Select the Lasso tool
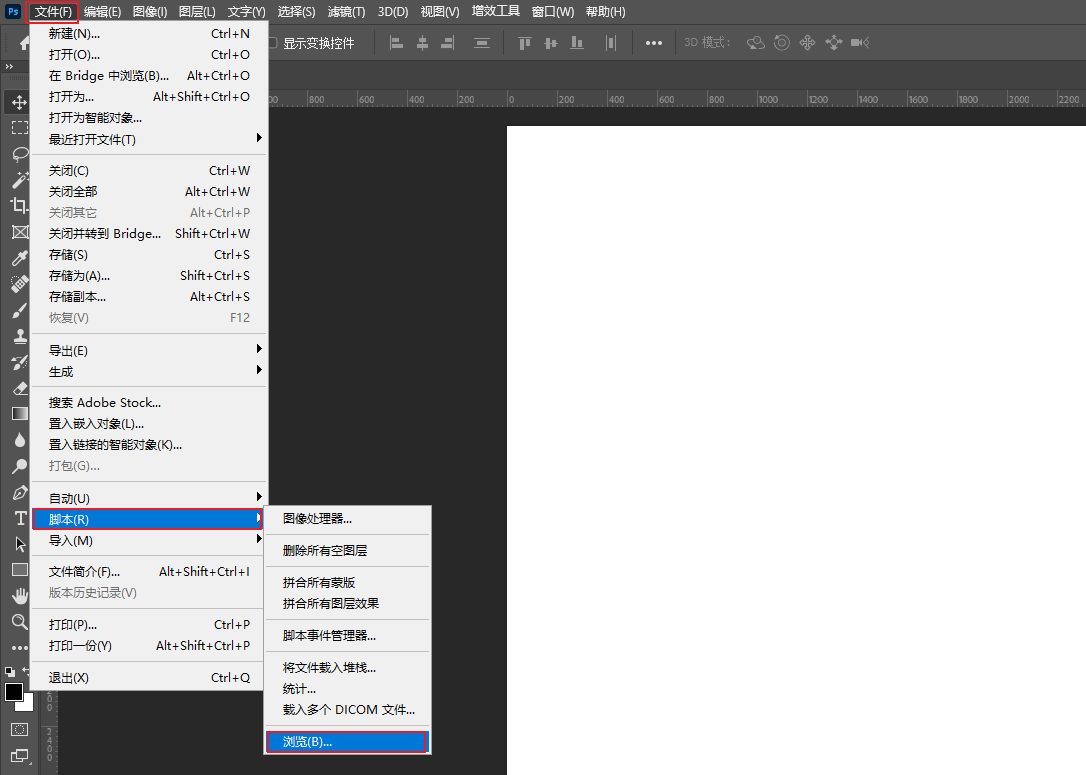This screenshot has width=1086, height=775. (19, 154)
